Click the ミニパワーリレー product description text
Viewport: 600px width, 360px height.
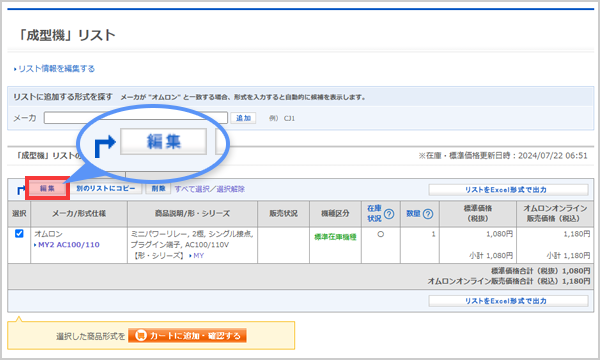click(192, 239)
